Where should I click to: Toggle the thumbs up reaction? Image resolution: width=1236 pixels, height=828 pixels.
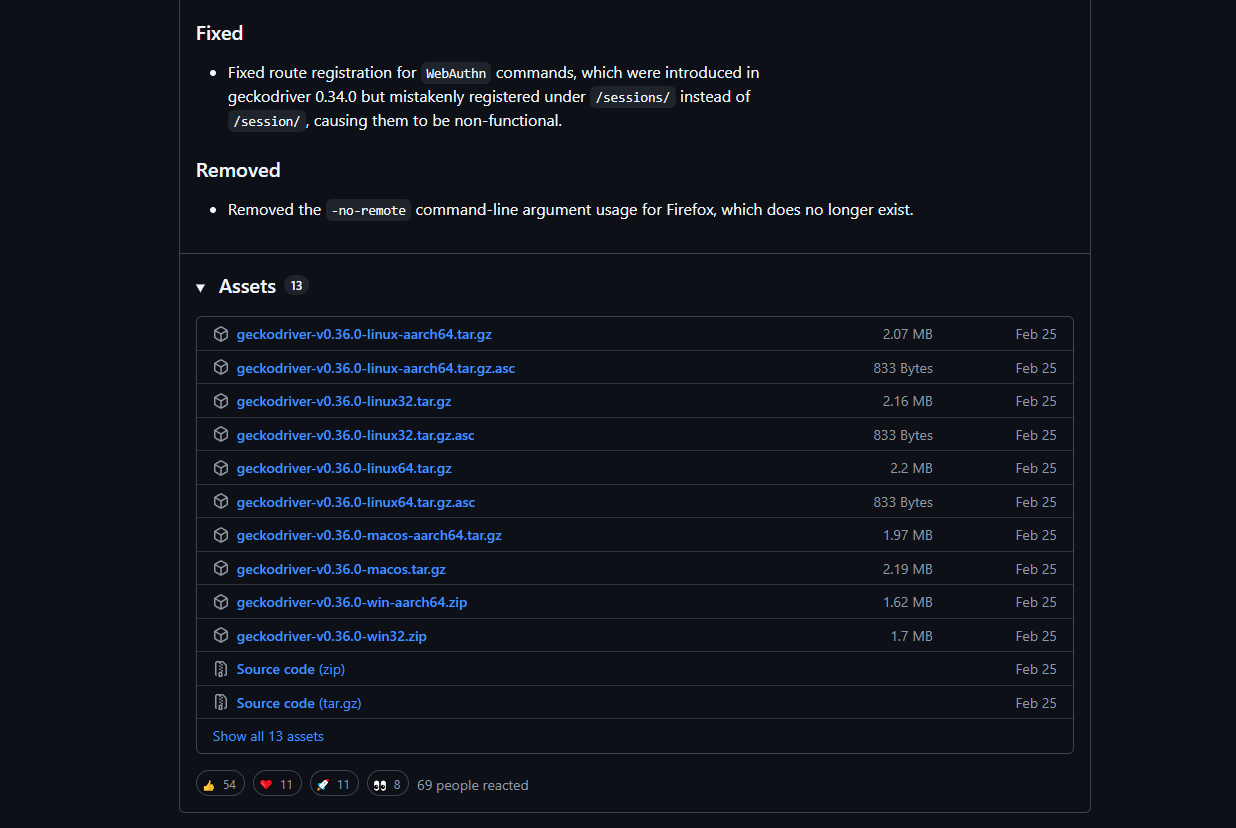(220, 785)
